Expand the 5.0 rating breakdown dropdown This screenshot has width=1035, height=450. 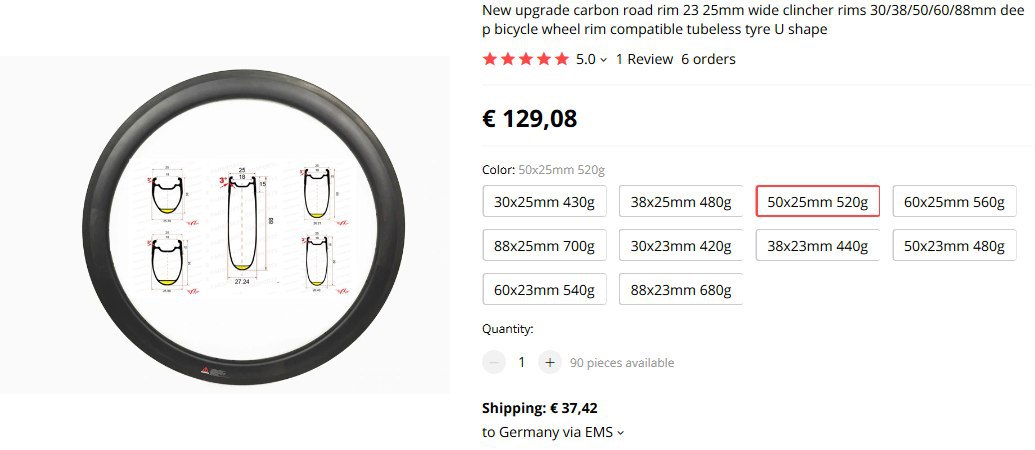point(591,59)
